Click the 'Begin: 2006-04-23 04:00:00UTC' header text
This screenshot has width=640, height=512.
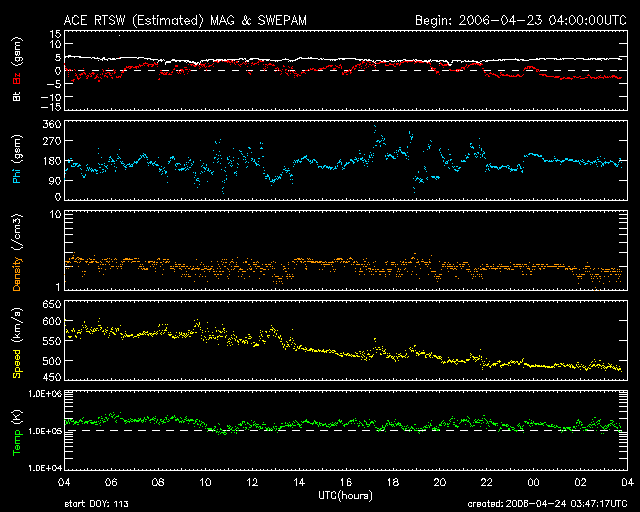(521, 20)
